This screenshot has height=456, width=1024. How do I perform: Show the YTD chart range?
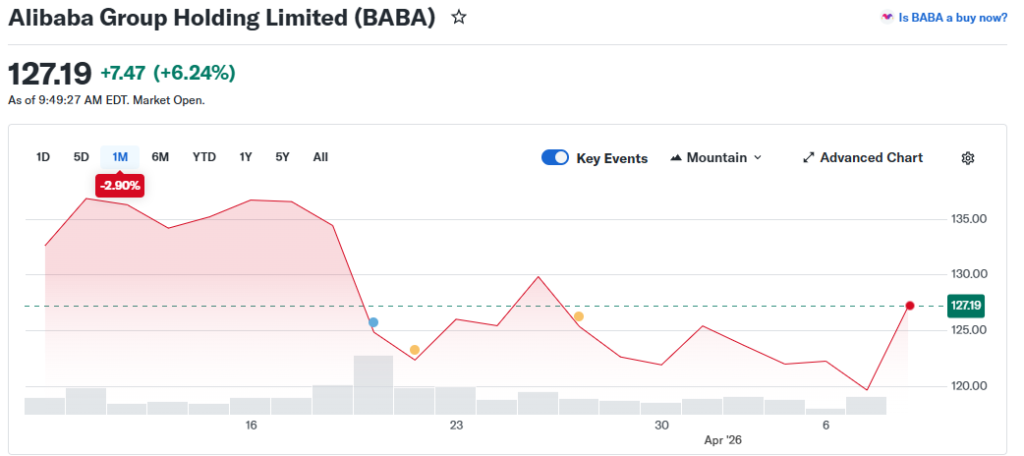click(204, 157)
